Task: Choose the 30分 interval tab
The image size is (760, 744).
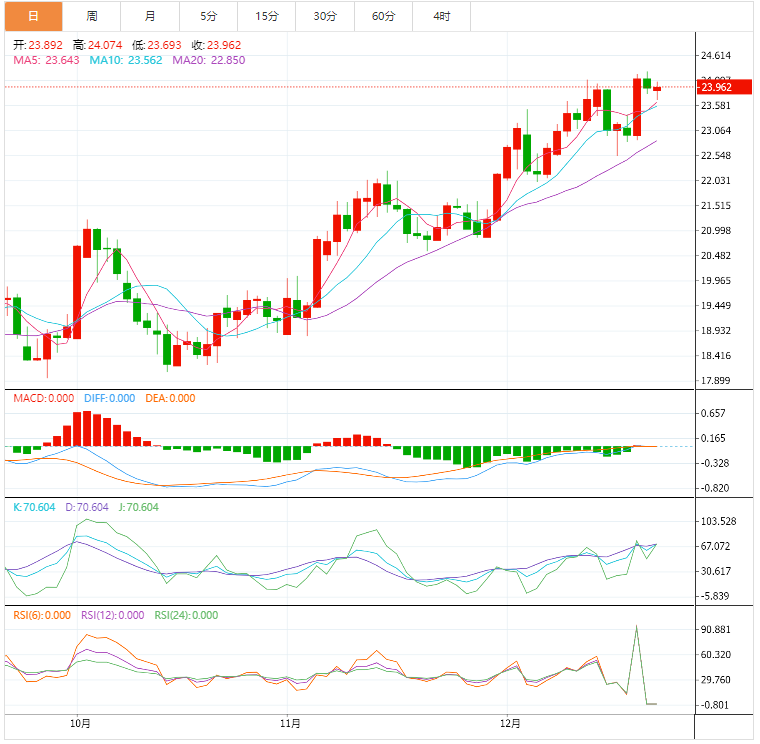Action: pos(325,16)
